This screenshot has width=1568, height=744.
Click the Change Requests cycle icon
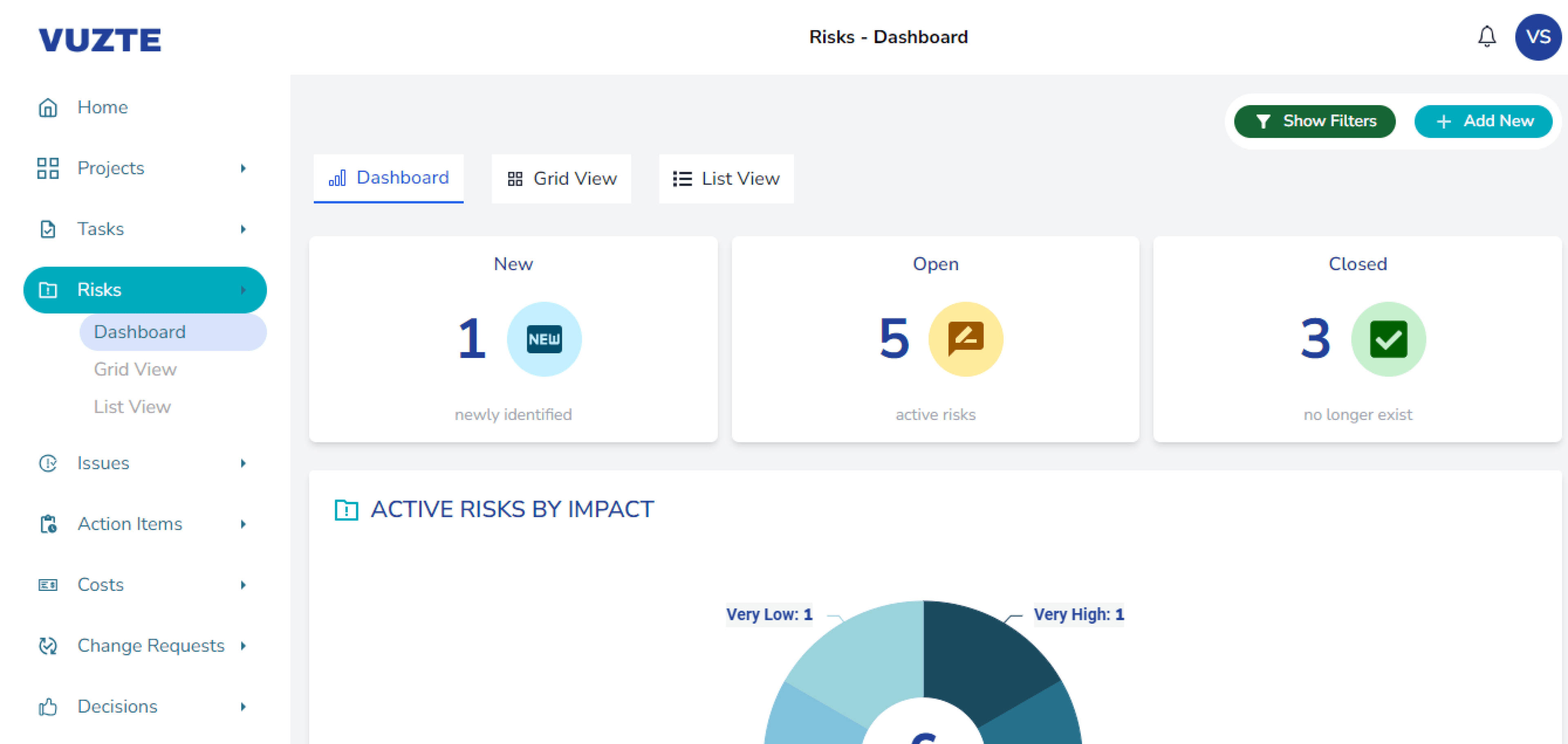(48, 646)
